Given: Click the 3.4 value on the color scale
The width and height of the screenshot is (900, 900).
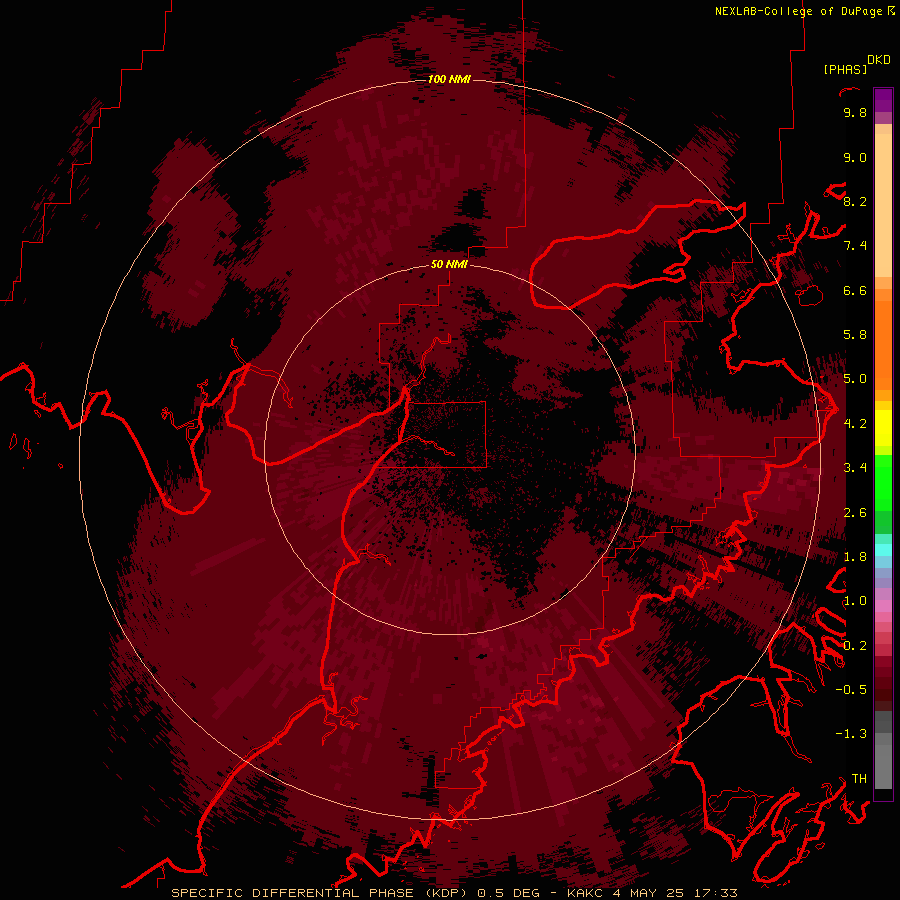Looking at the screenshot, I should (855, 468).
